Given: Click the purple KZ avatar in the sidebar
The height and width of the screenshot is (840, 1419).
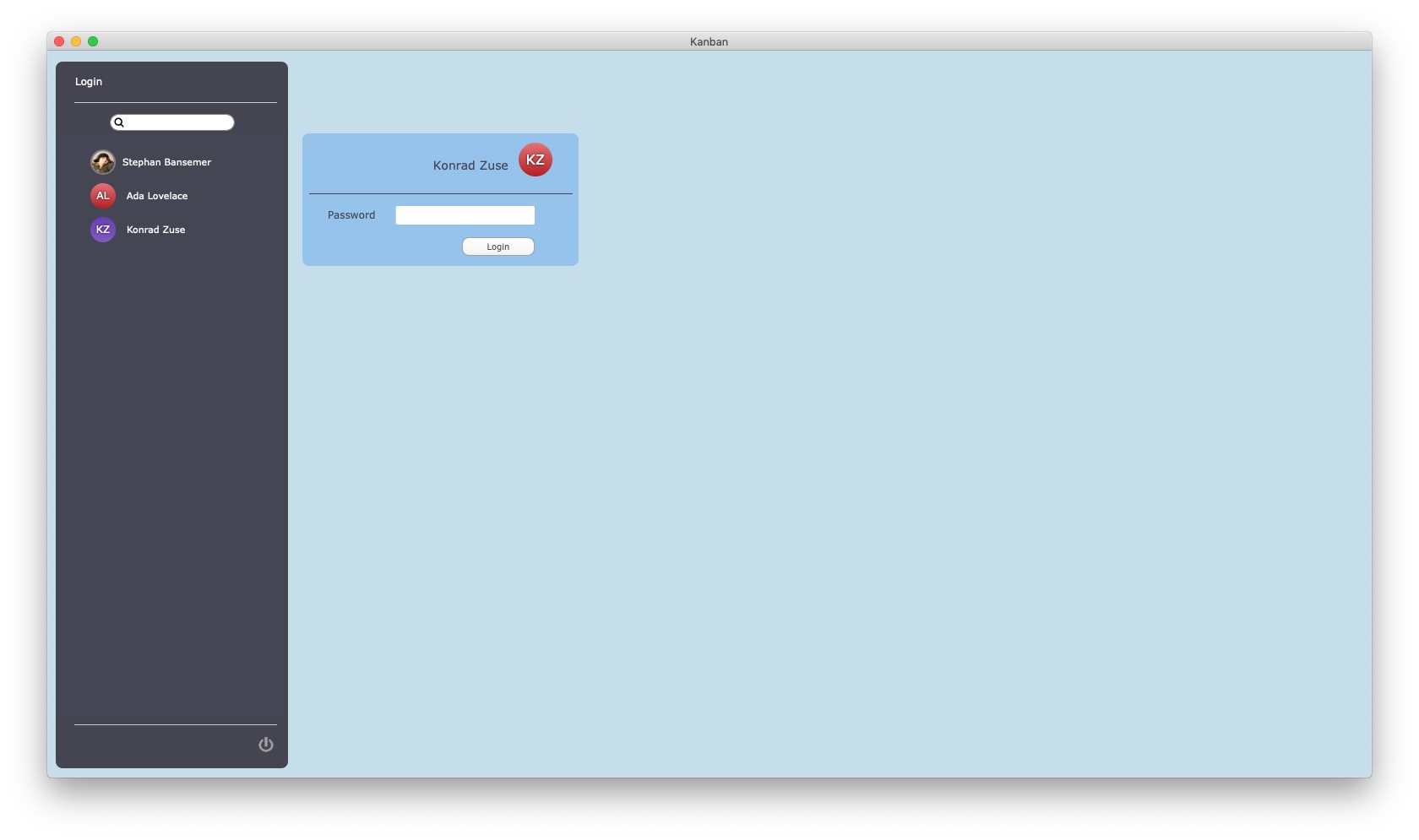Looking at the screenshot, I should (x=103, y=230).
